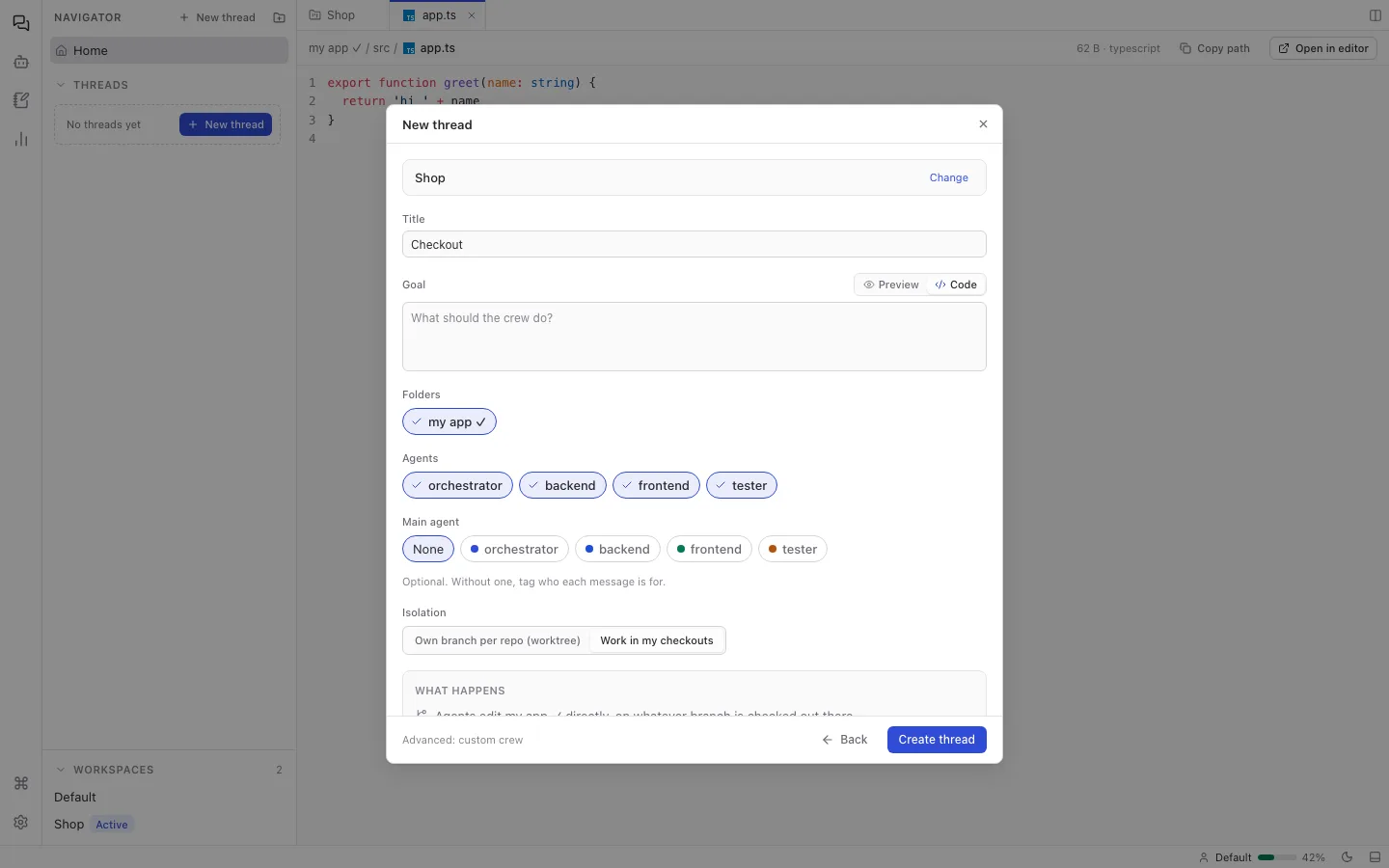Toggle the bottom panel icon in status bar
1389x868 pixels.
[x=1375, y=857]
